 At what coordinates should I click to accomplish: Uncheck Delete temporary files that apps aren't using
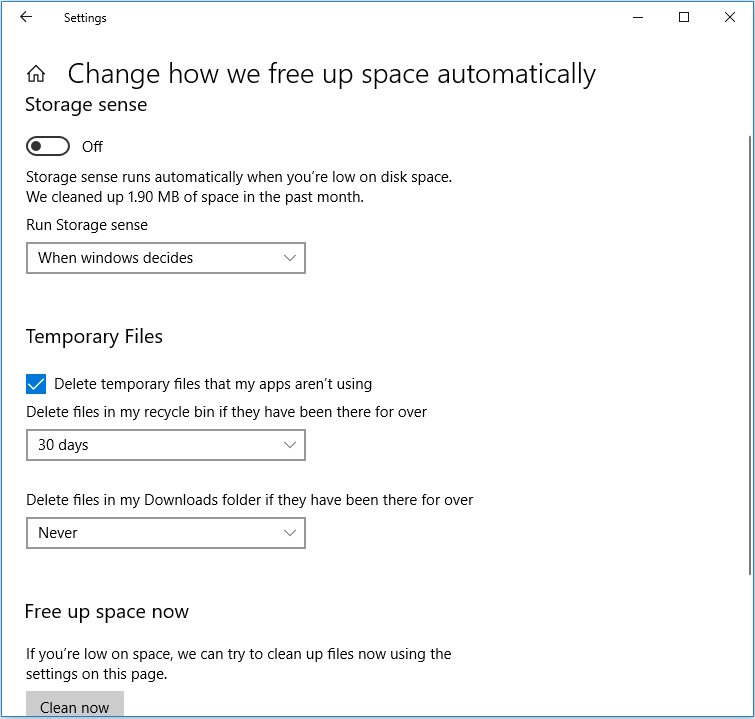pos(36,384)
